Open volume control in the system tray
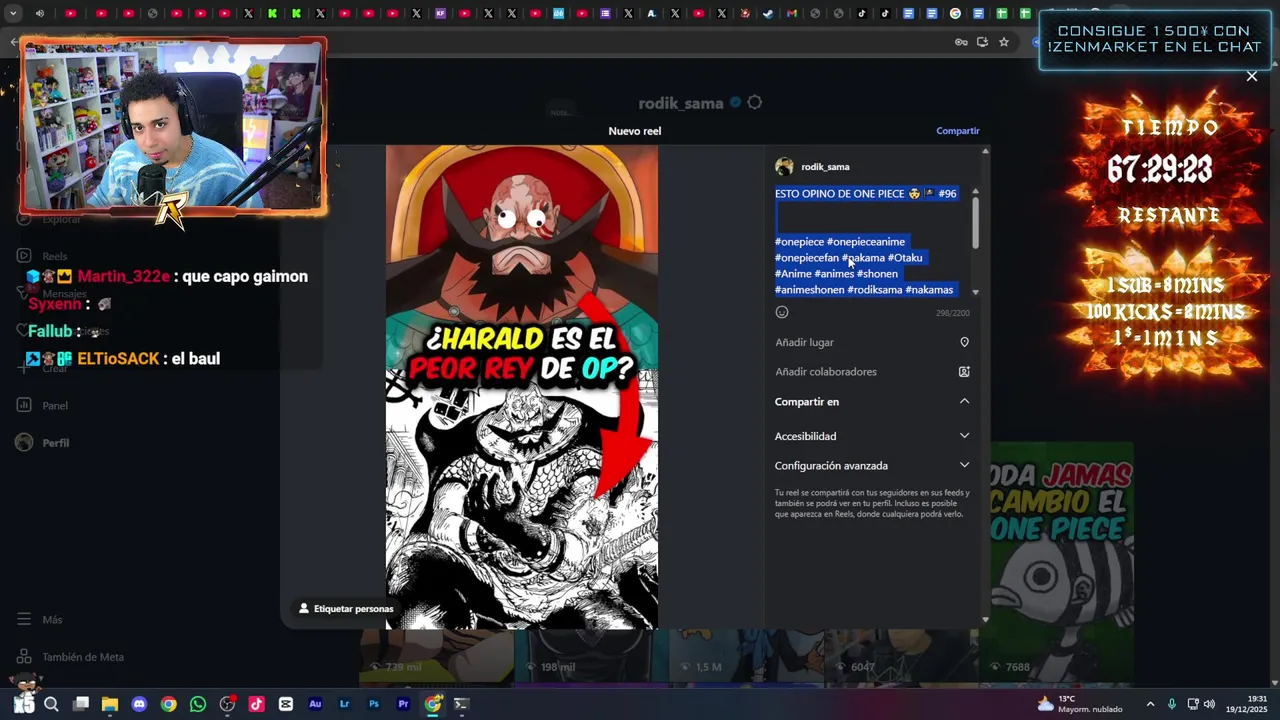This screenshot has width=1280, height=720. pyautogui.click(x=1209, y=704)
